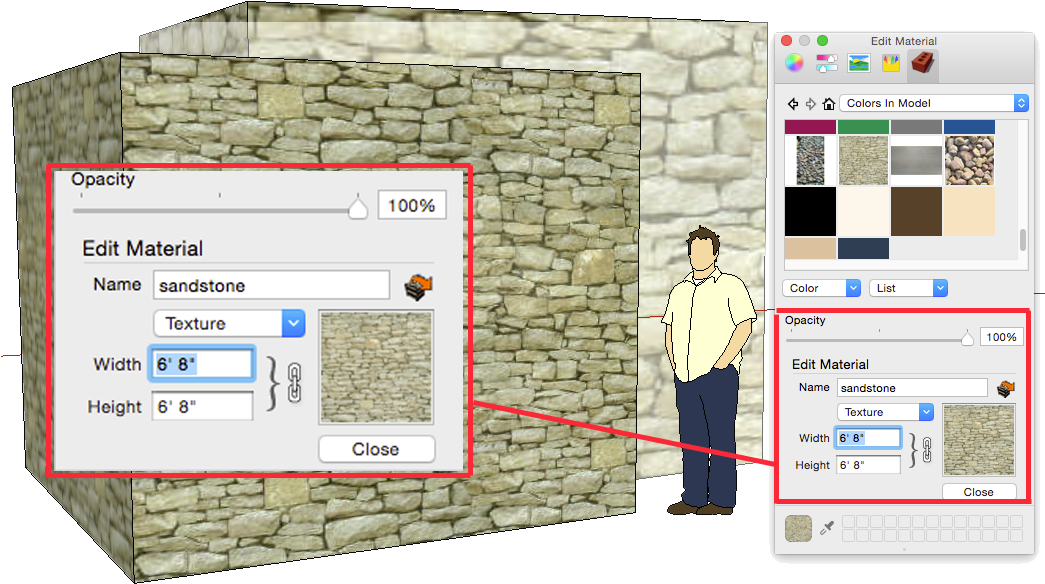
Task: Choose the dark brown color swatch
Action: coord(916,211)
